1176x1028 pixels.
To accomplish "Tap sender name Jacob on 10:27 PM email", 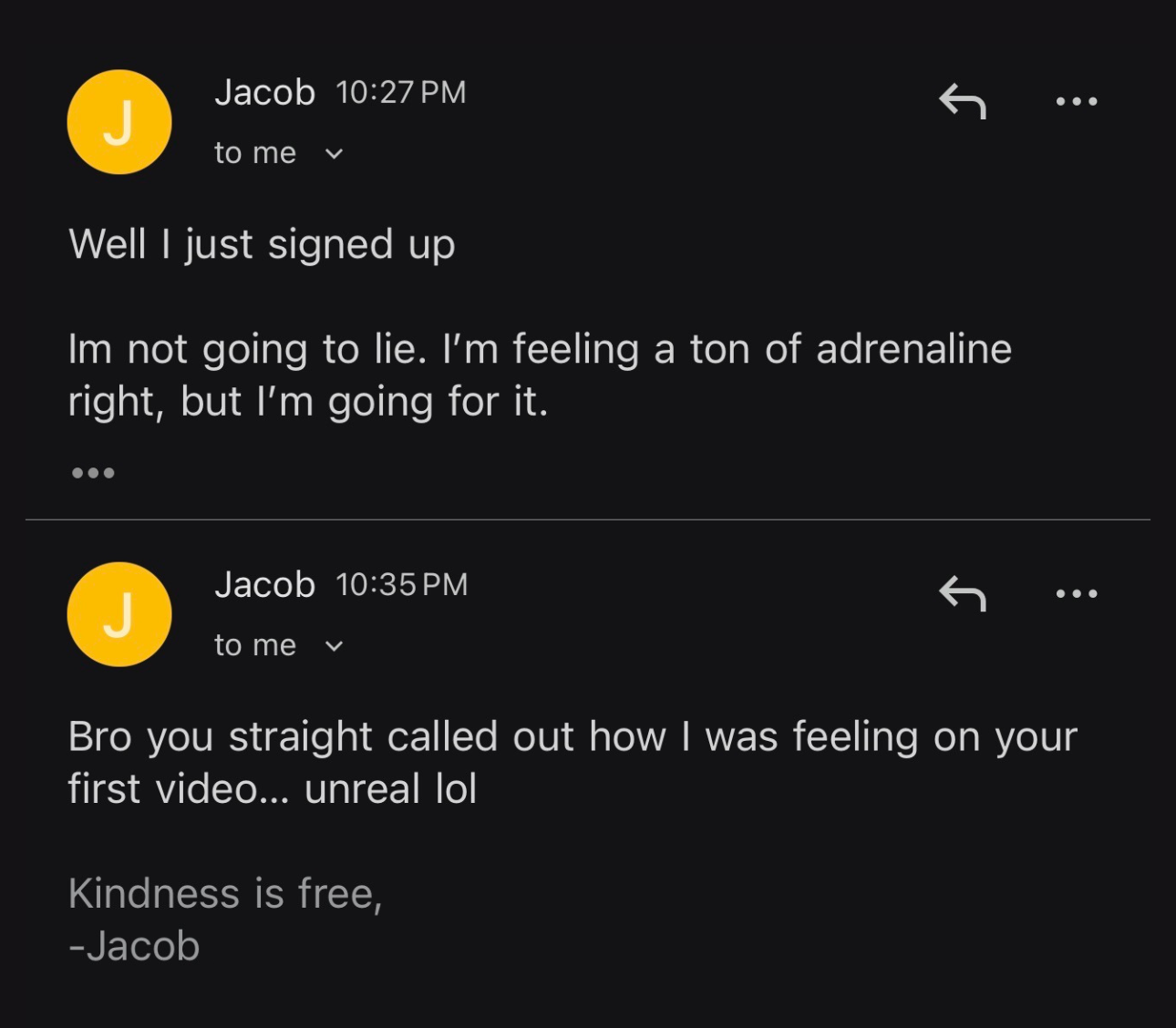I will pos(264,93).
